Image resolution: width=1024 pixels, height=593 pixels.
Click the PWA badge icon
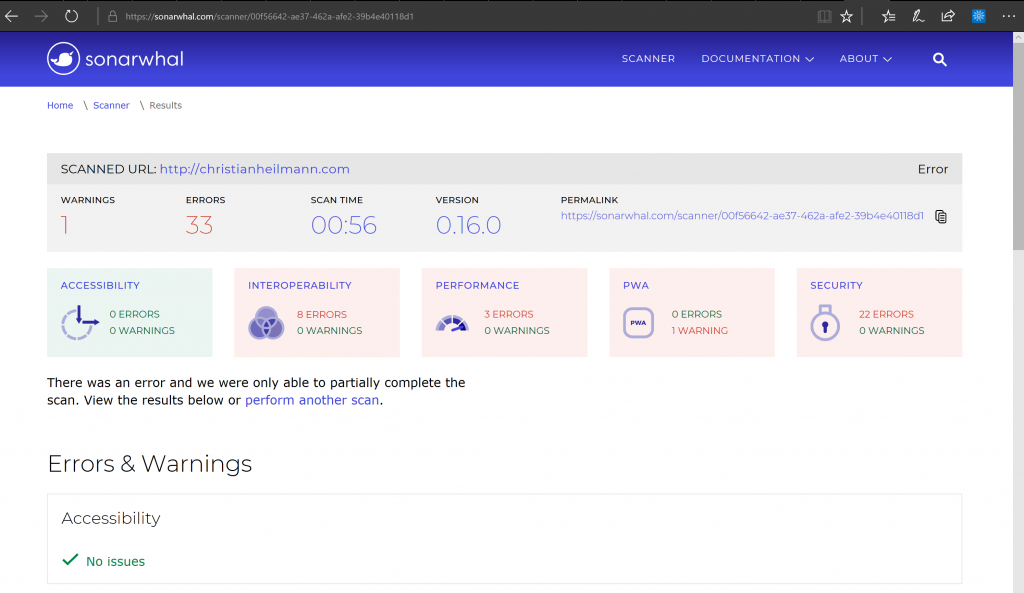(x=638, y=323)
